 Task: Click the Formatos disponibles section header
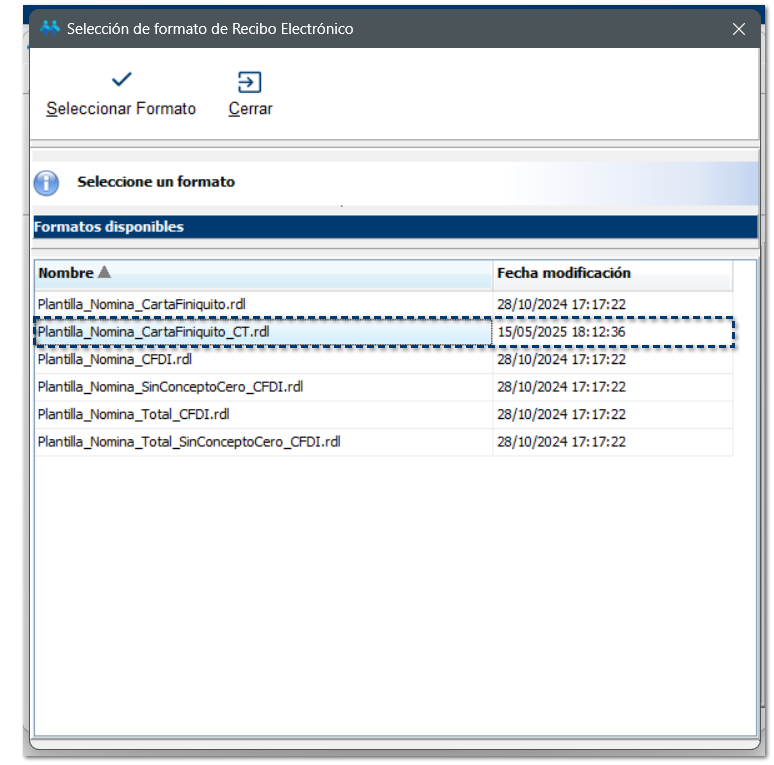coord(109,227)
